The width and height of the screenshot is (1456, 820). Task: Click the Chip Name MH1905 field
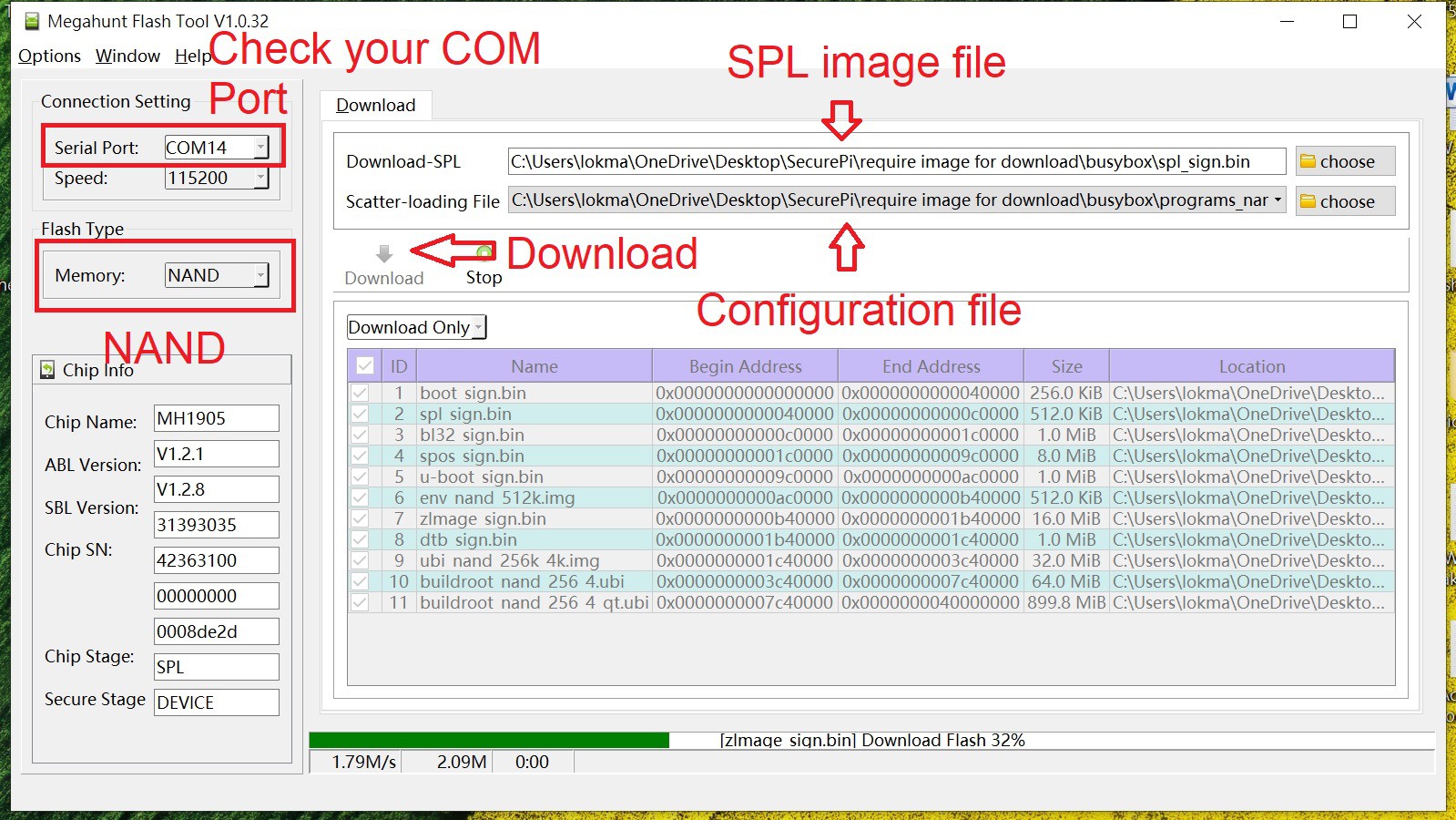(216, 418)
